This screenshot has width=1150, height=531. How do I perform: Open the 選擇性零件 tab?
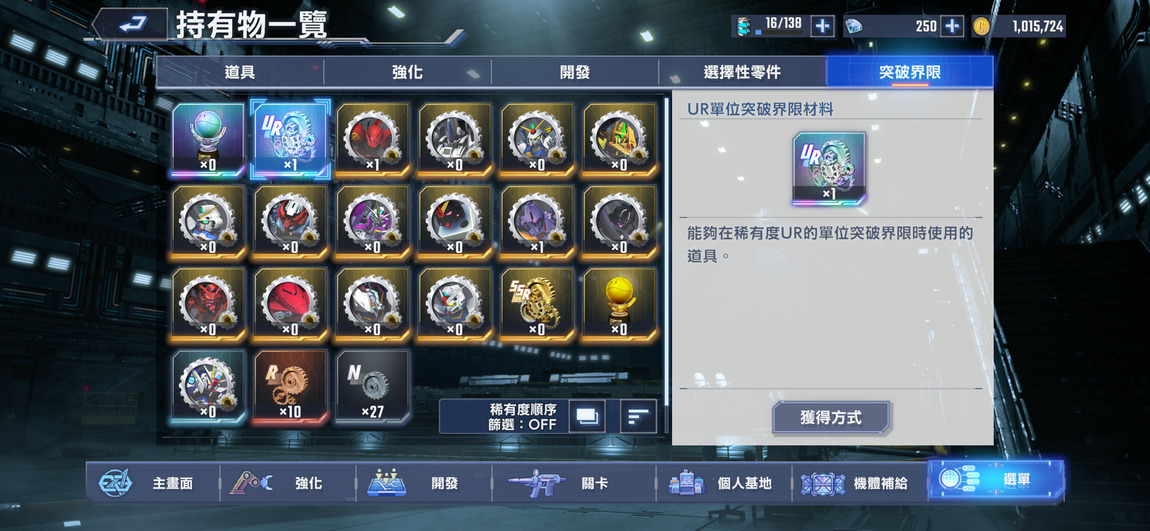point(742,72)
